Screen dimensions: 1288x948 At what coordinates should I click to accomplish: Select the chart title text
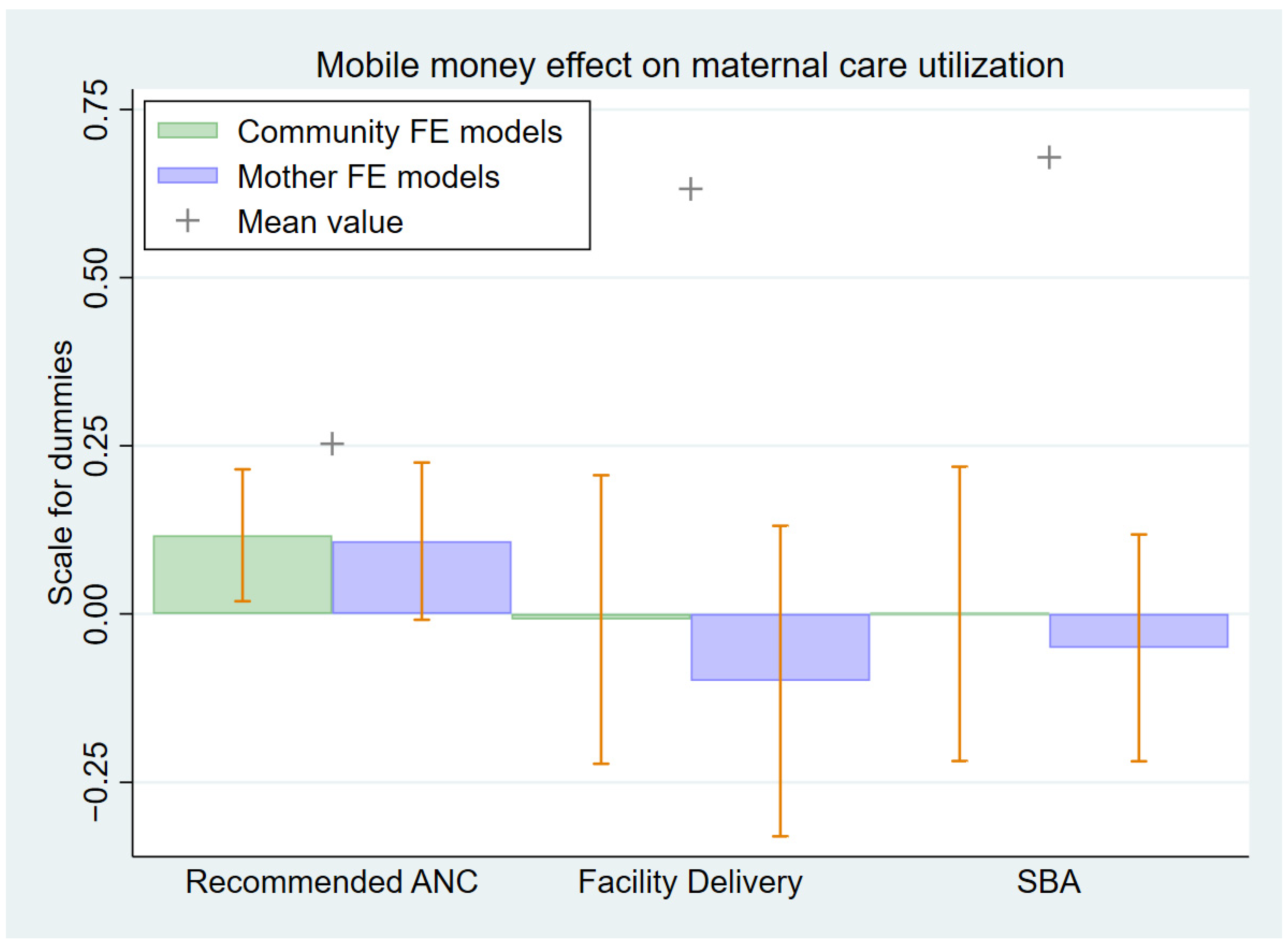[x=690, y=65]
